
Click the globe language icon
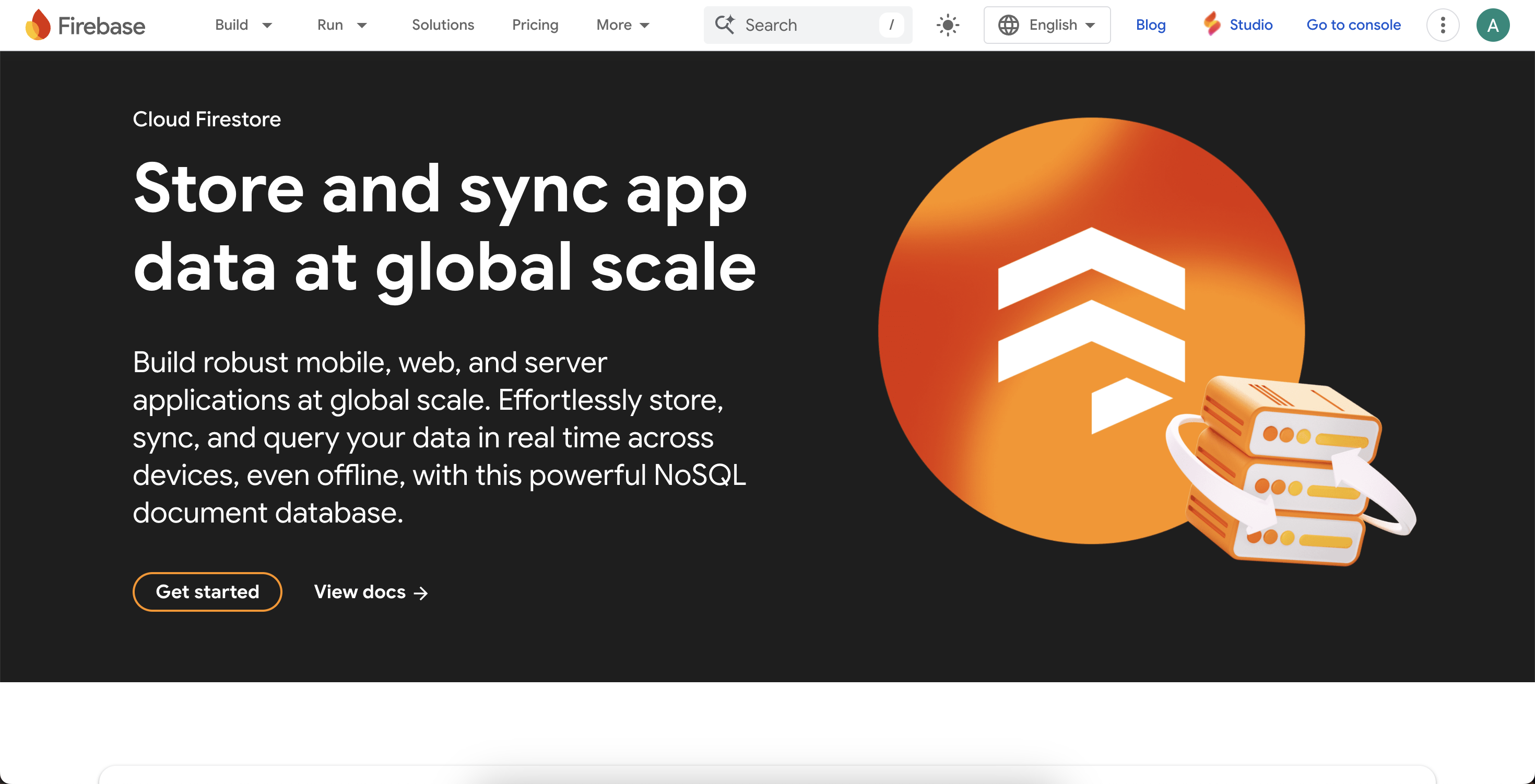click(1008, 25)
